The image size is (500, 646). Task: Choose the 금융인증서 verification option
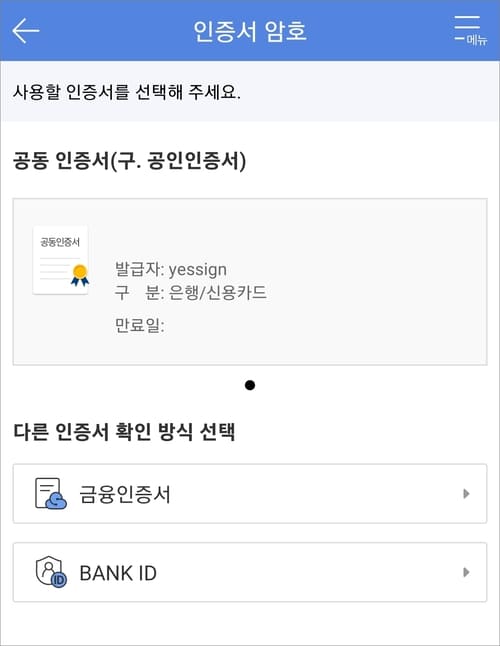click(250, 494)
